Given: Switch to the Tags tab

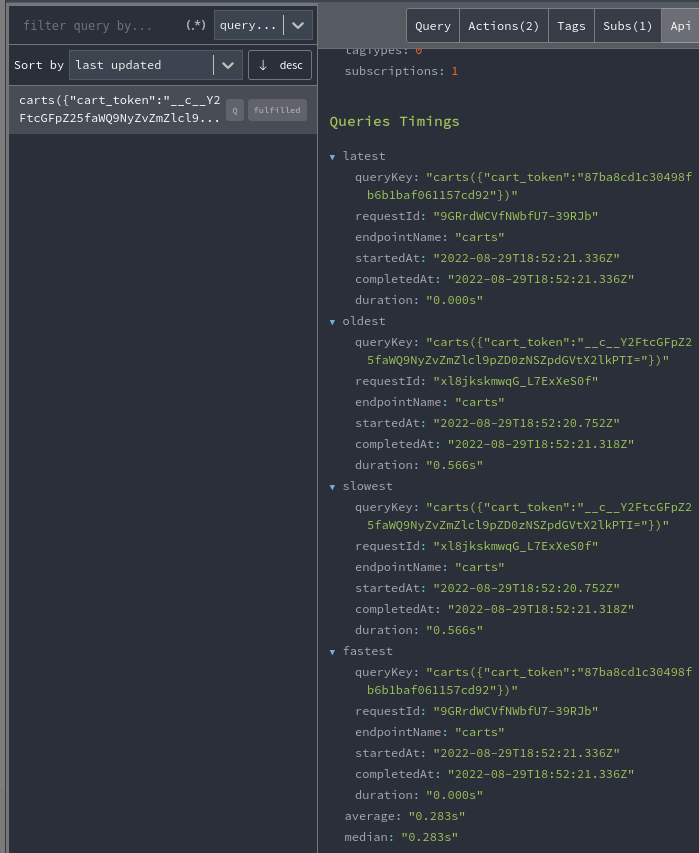Looking at the screenshot, I should click(x=571, y=26).
